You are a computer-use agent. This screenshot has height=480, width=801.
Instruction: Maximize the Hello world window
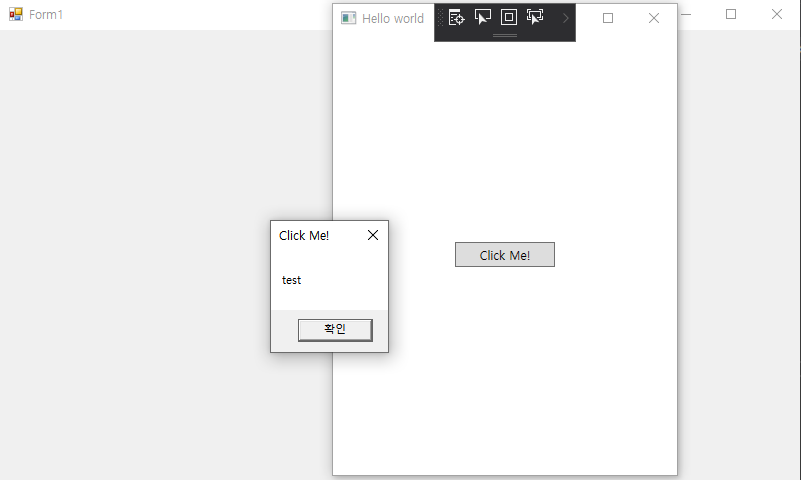pyautogui.click(x=608, y=18)
